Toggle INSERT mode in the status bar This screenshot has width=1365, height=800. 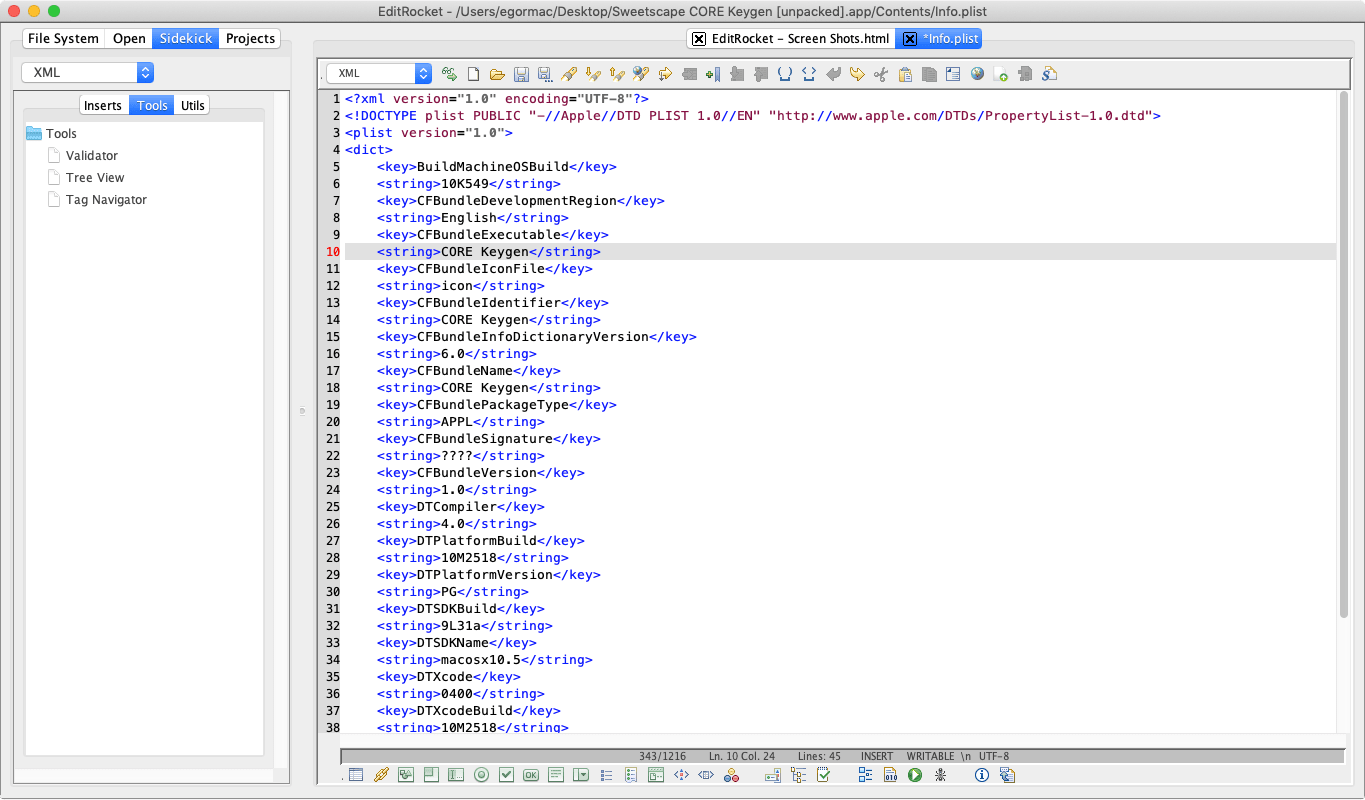point(877,756)
